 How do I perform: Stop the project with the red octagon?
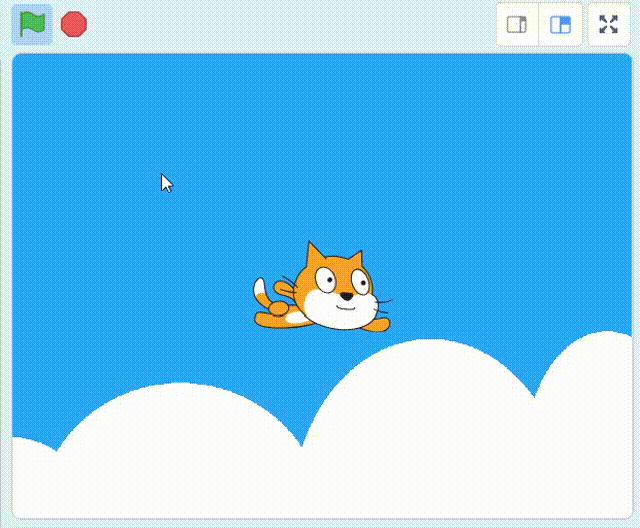coord(74,24)
